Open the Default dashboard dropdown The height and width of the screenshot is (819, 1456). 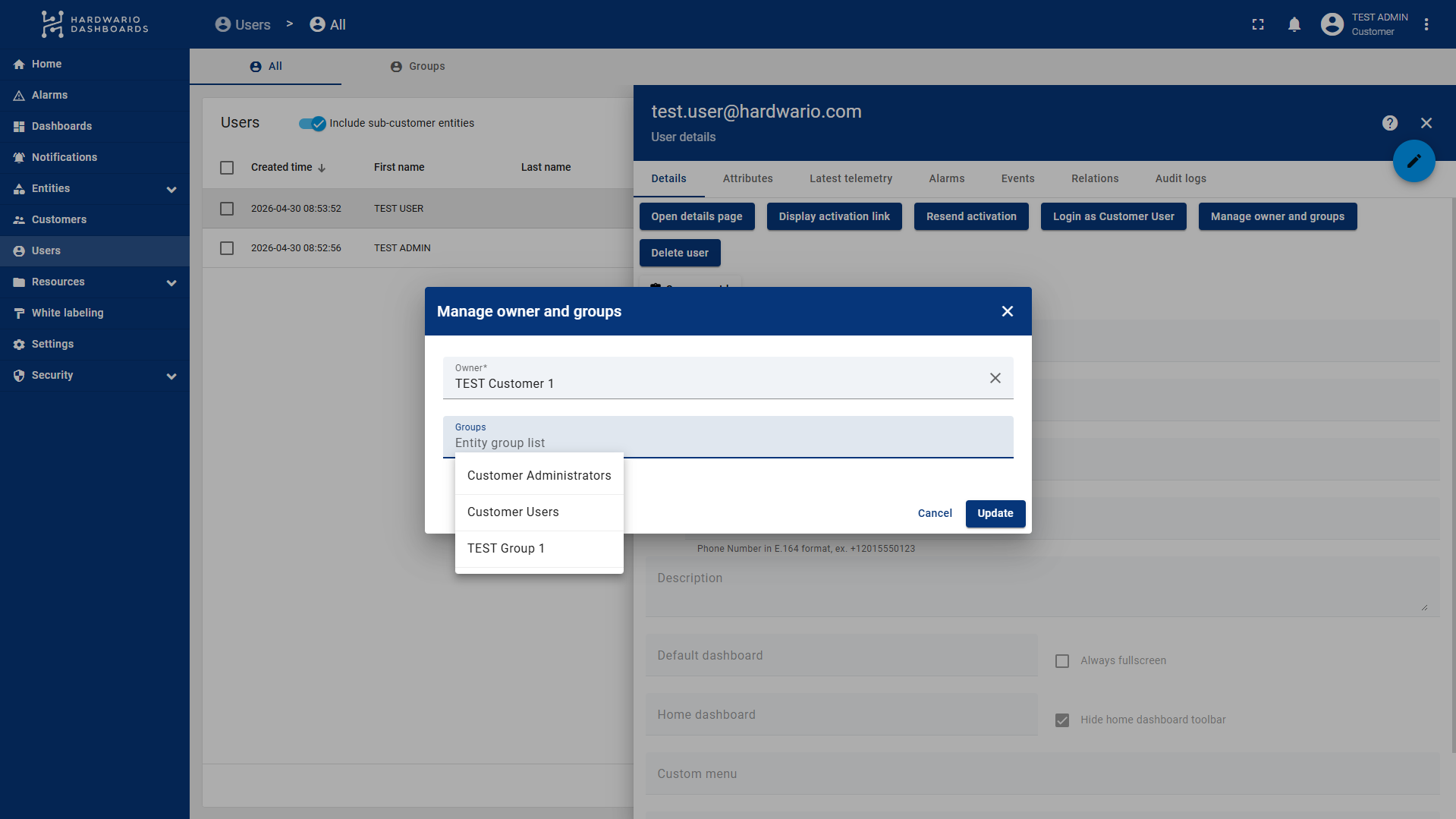841,655
